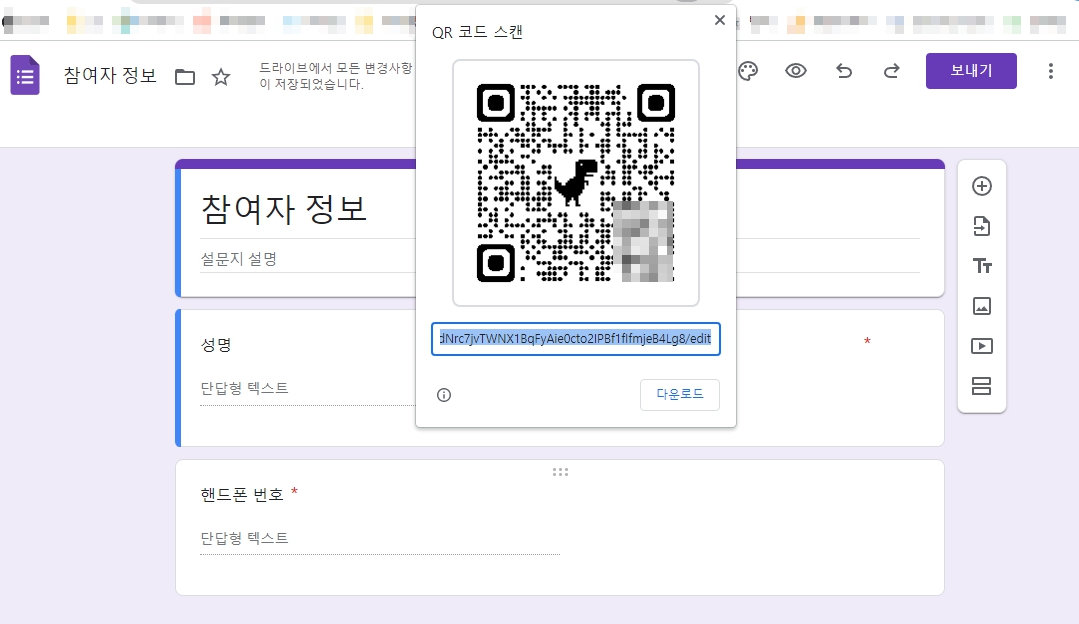Redo the last change
Viewport: 1079px width, 624px height.
pos(891,71)
